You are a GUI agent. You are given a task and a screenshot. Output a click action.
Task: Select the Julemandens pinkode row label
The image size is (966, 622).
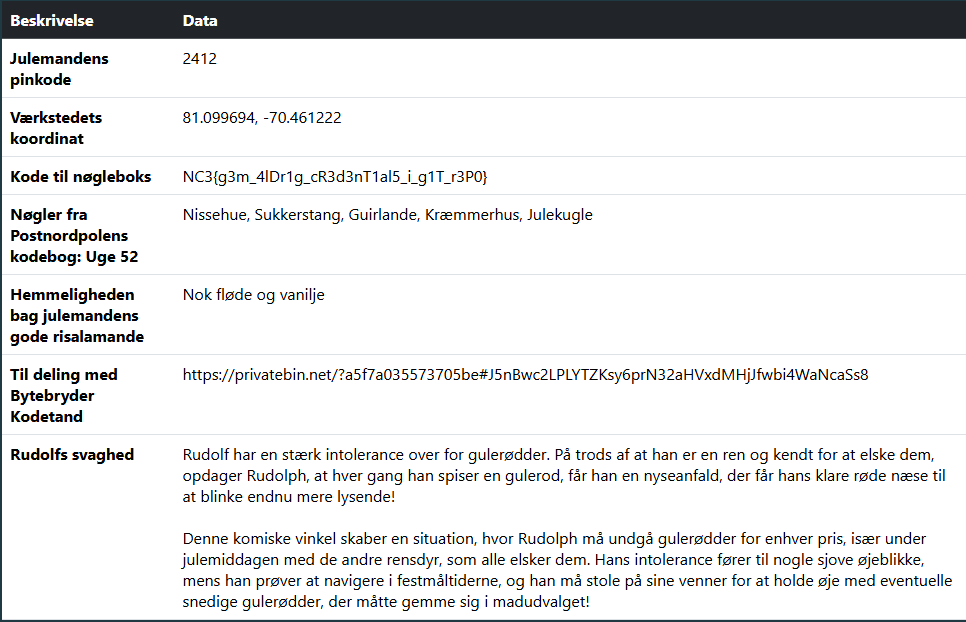60,69
